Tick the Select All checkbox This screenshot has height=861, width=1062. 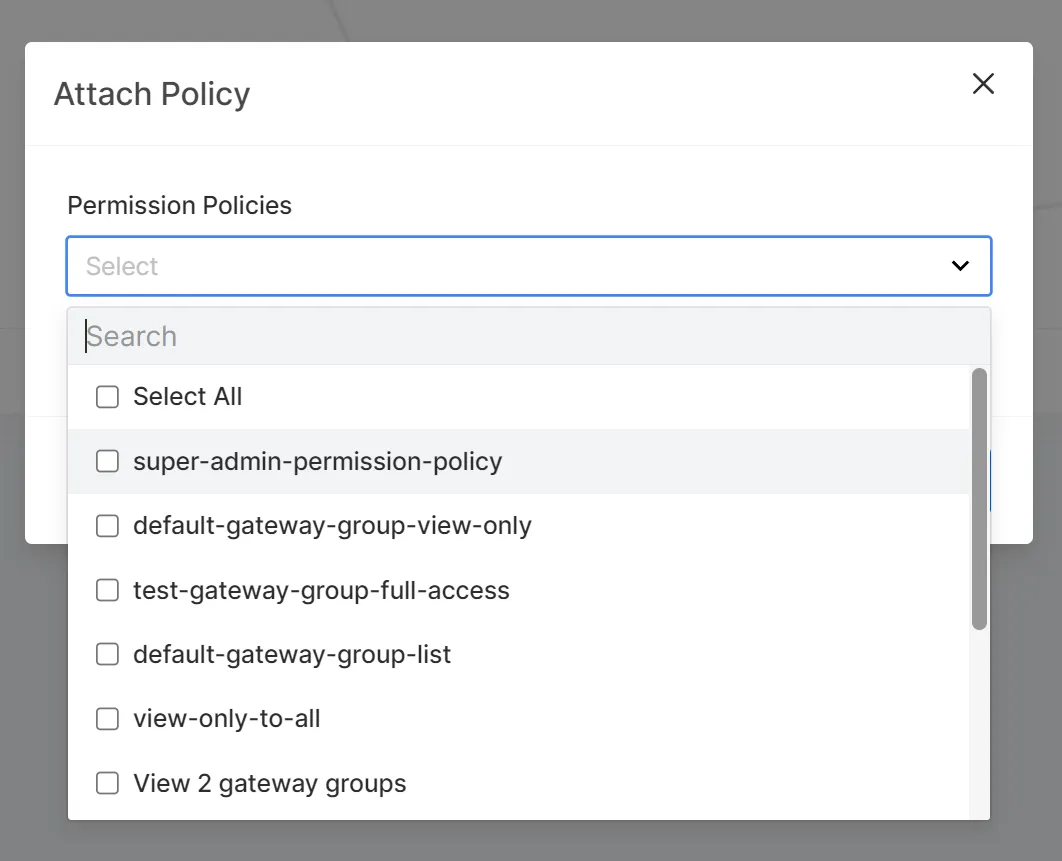pos(107,397)
